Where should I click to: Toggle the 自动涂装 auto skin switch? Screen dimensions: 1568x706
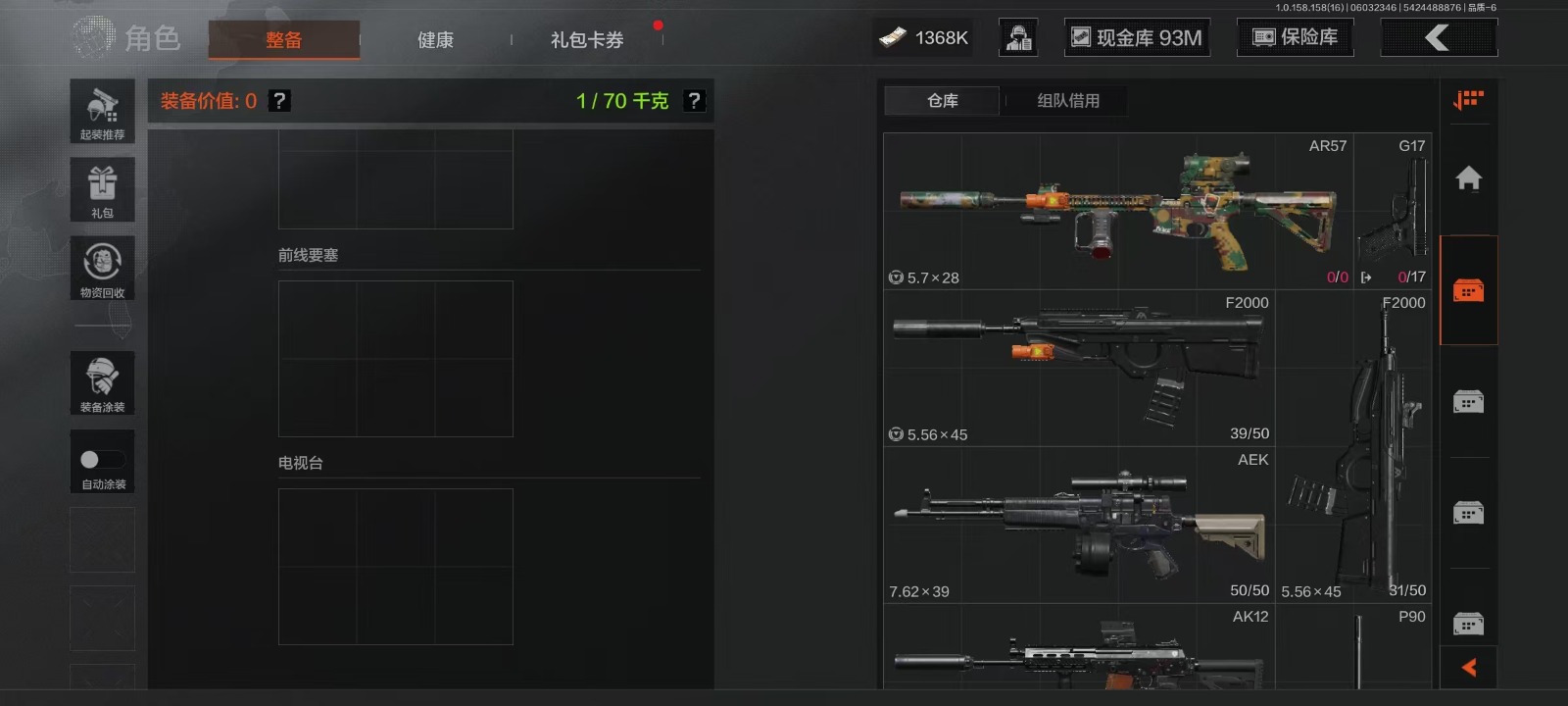point(102,461)
